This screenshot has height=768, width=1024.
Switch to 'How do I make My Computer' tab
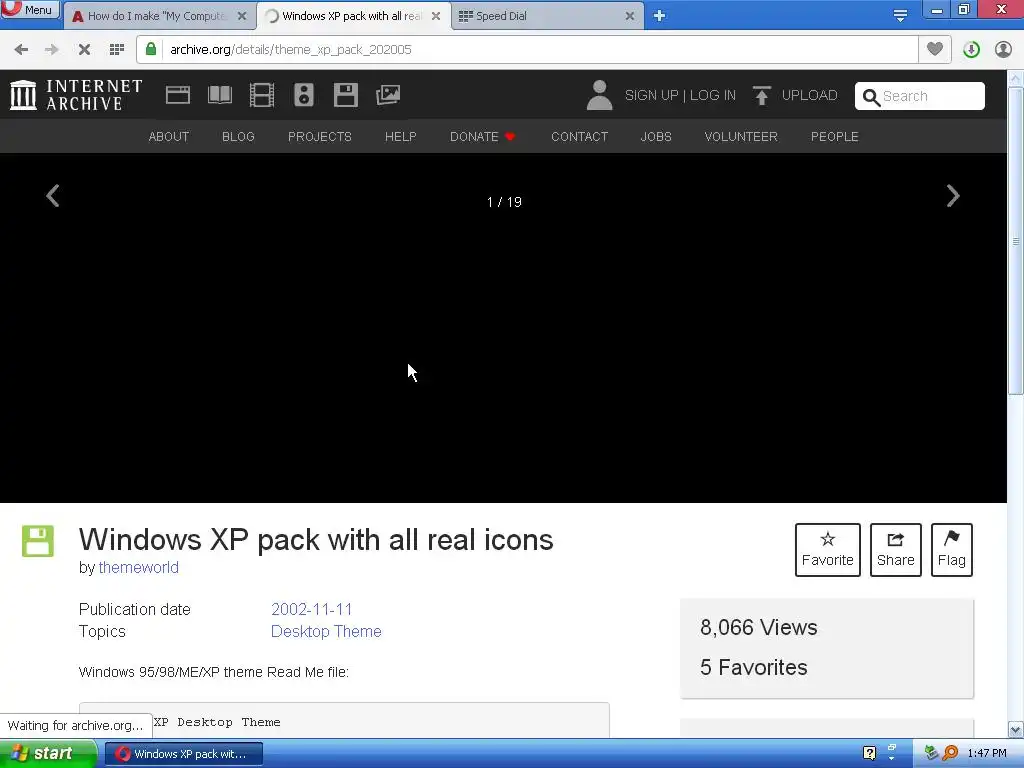pos(159,16)
